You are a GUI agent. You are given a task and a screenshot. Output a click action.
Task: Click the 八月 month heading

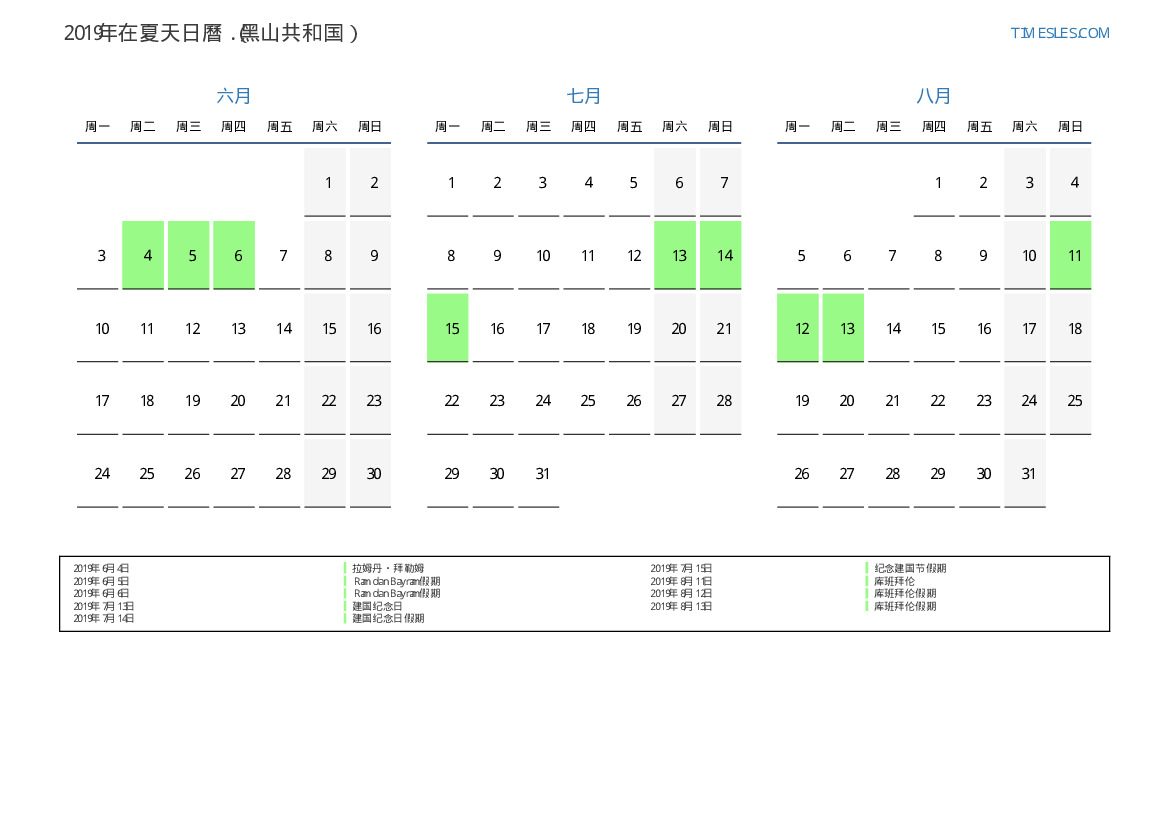pyautogui.click(x=934, y=96)
